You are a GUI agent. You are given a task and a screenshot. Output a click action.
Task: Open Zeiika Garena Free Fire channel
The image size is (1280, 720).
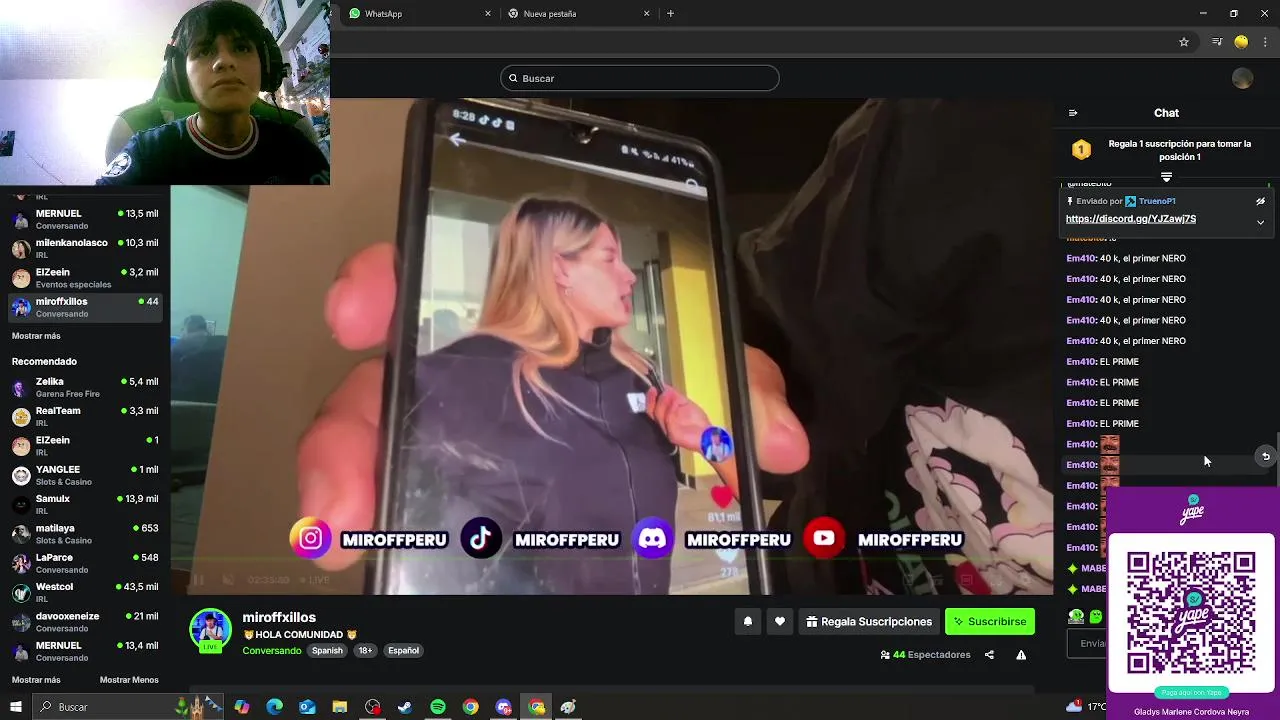(85, 387)
